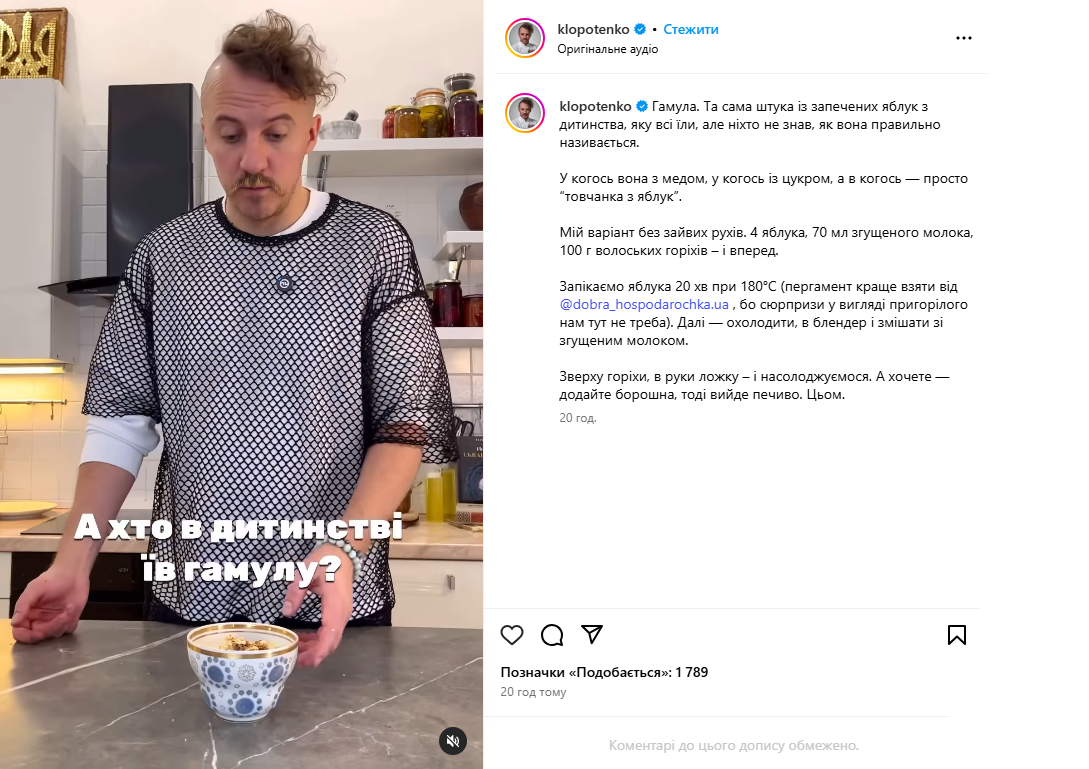This screenshot has height=769, width=1089.
Task: Click the 20 год timestamp under caption
Action: tap(578, 418)
